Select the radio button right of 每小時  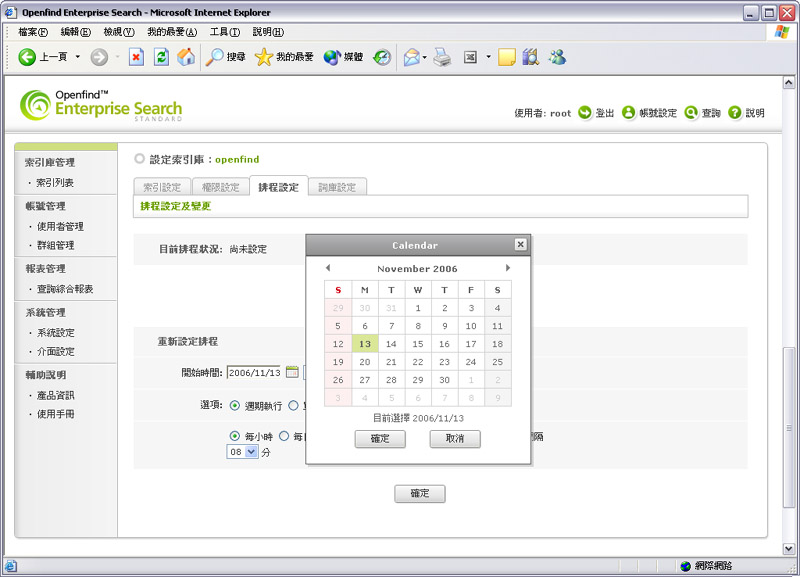284,436
